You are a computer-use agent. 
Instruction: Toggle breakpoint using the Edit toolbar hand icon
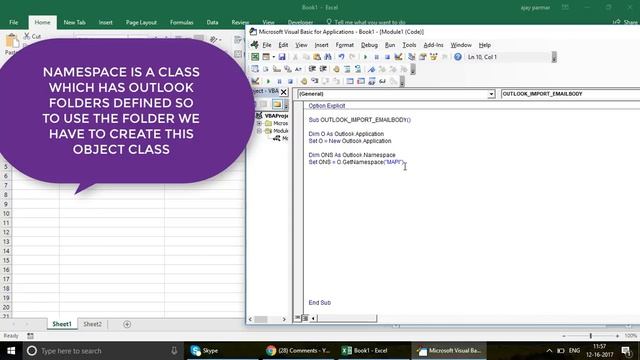tap(336, 69)
